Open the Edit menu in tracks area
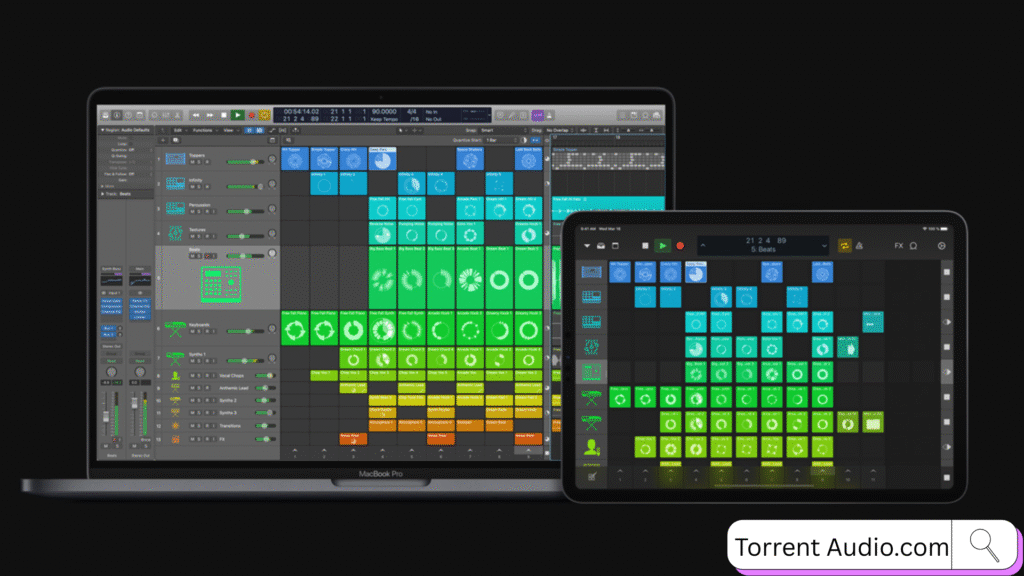Screen dimensions: 1024x576 point(178,130)
